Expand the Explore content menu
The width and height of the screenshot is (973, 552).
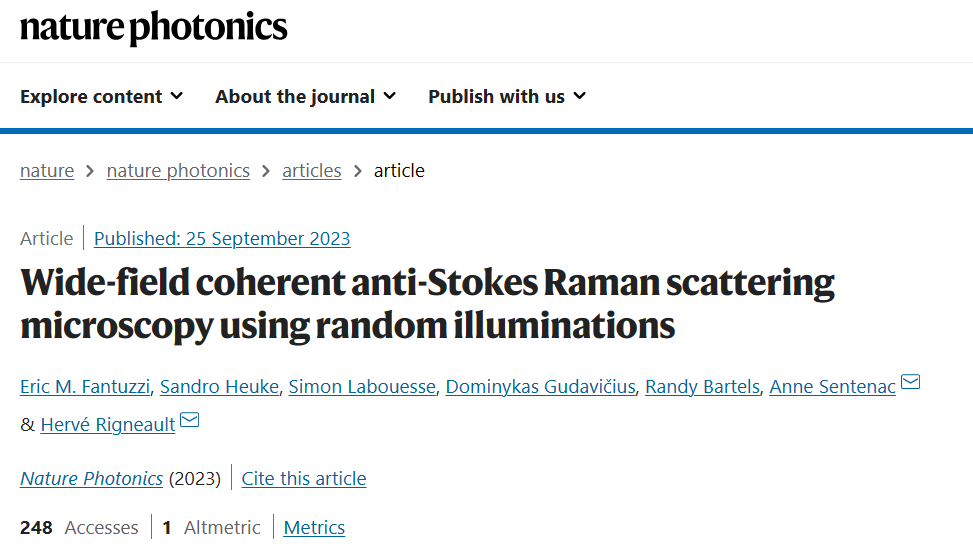(x=102, y=97)
